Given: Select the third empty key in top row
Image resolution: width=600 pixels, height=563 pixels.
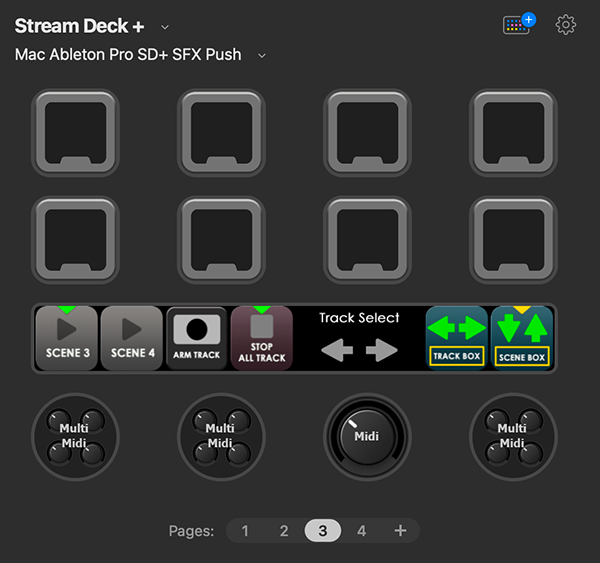Looking at the screenshot, I should point(367,133).
